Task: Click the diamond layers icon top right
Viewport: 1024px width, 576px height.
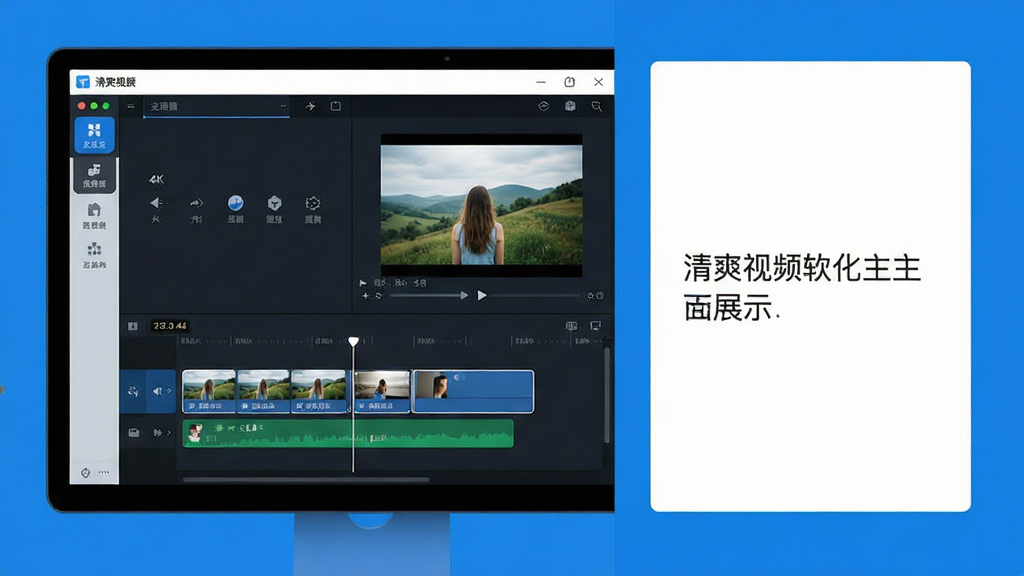Action: (x=543, y=106)
